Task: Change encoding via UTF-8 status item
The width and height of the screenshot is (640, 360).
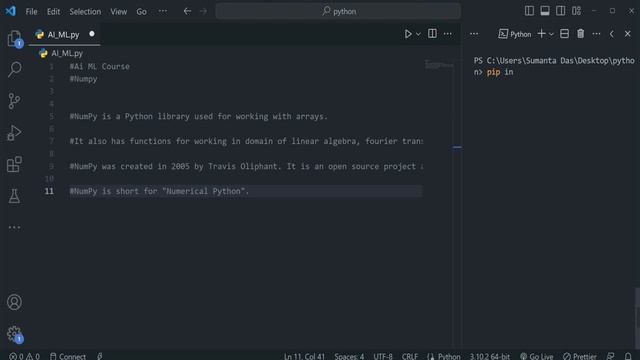Action: [x=383, y=356]
